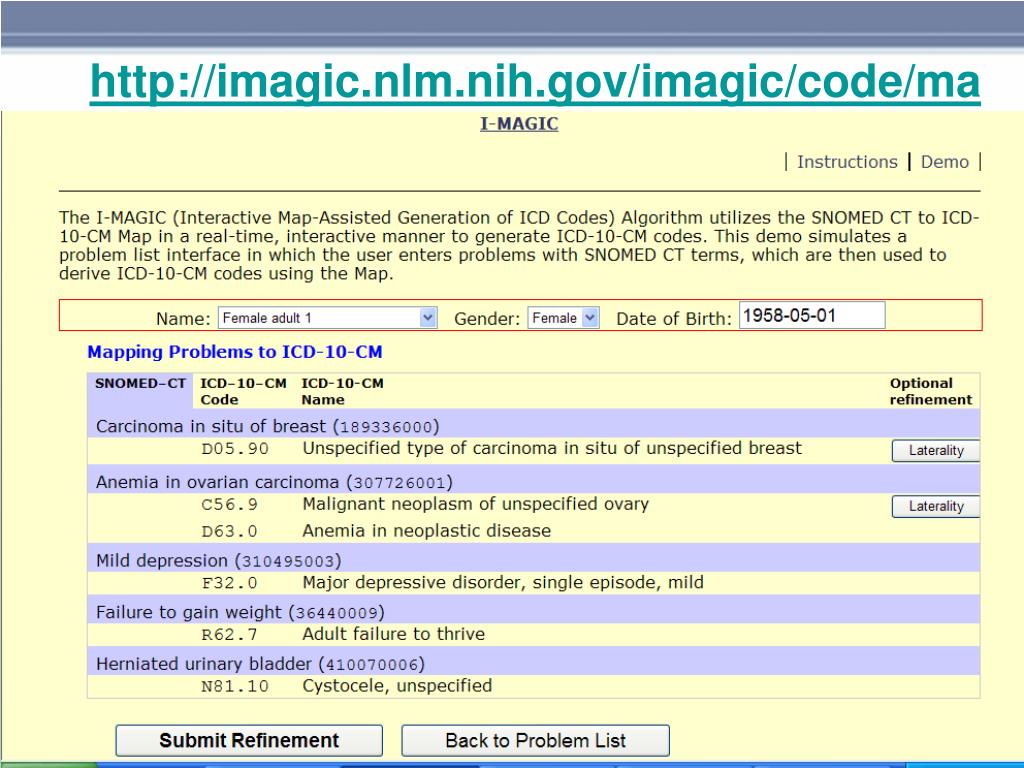This screenshot has width=1024, height=768.
Task: Select the 'Carcinoma in situ of breast' problem row
Action: pos(534,426)
